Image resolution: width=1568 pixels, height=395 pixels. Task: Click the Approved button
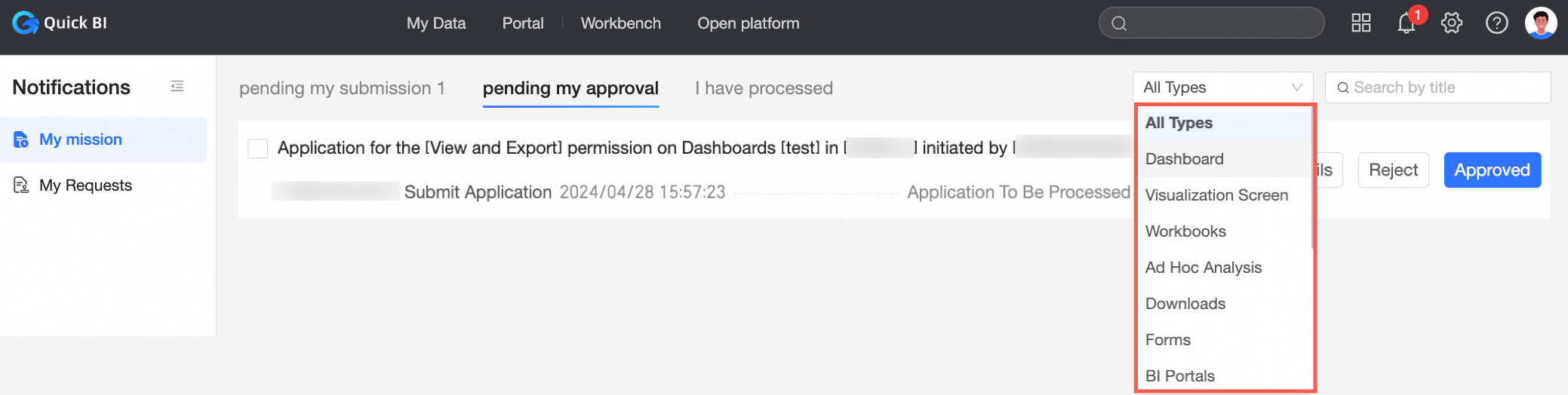1492,170
